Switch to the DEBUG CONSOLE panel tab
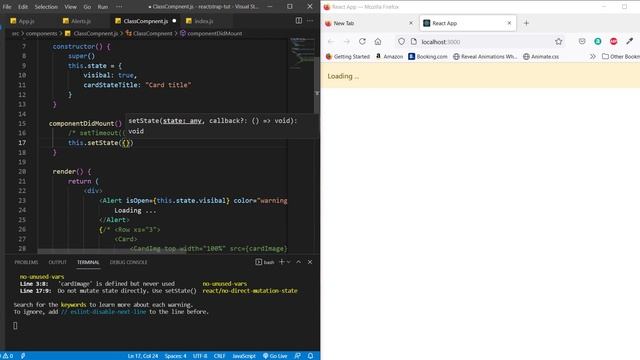The image size is (640, 360). pos(129,262)
